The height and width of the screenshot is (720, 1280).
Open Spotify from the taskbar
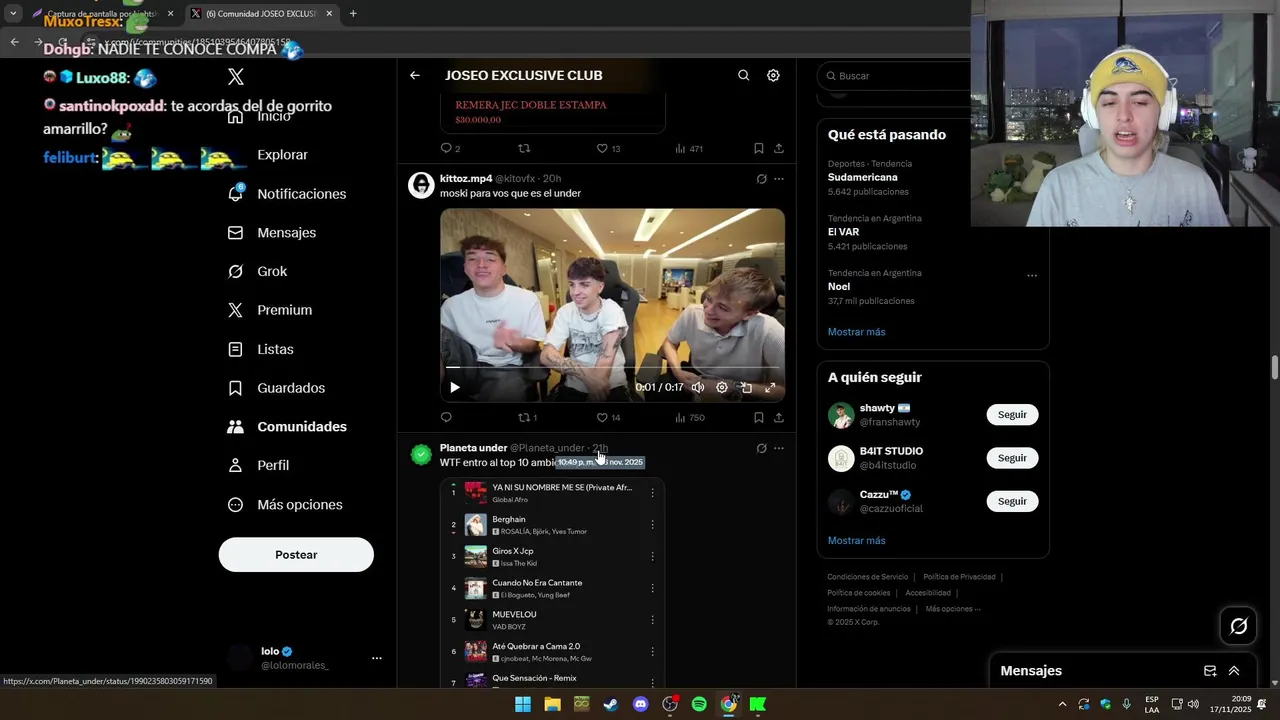(x=699, y=704)
